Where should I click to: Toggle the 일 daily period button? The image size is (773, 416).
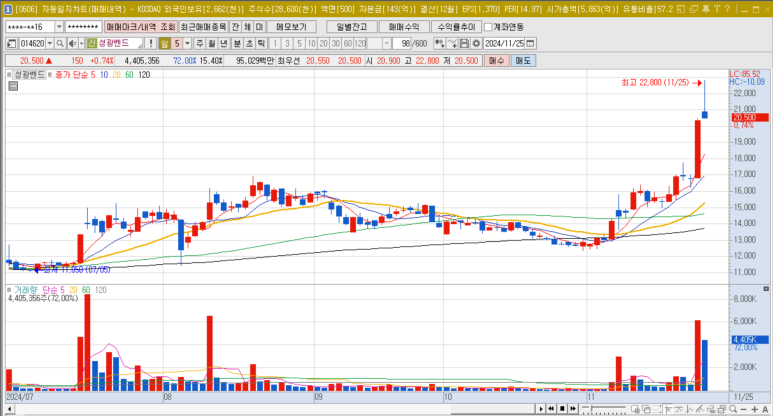[x=164, y=43]
